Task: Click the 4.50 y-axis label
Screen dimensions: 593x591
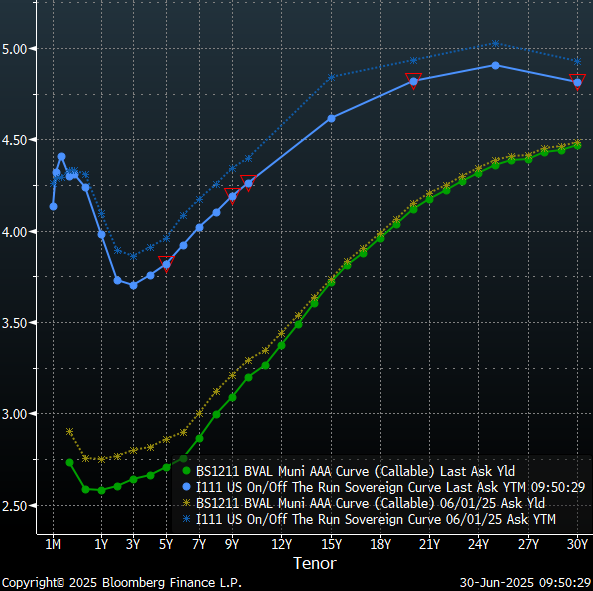Action: [x=14, y=140]
